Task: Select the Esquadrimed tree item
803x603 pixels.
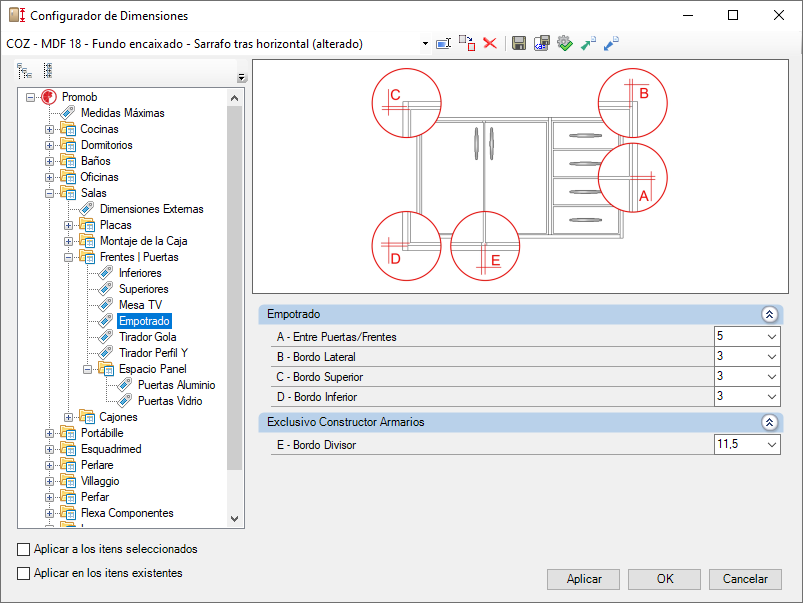Action: (111, 449)
